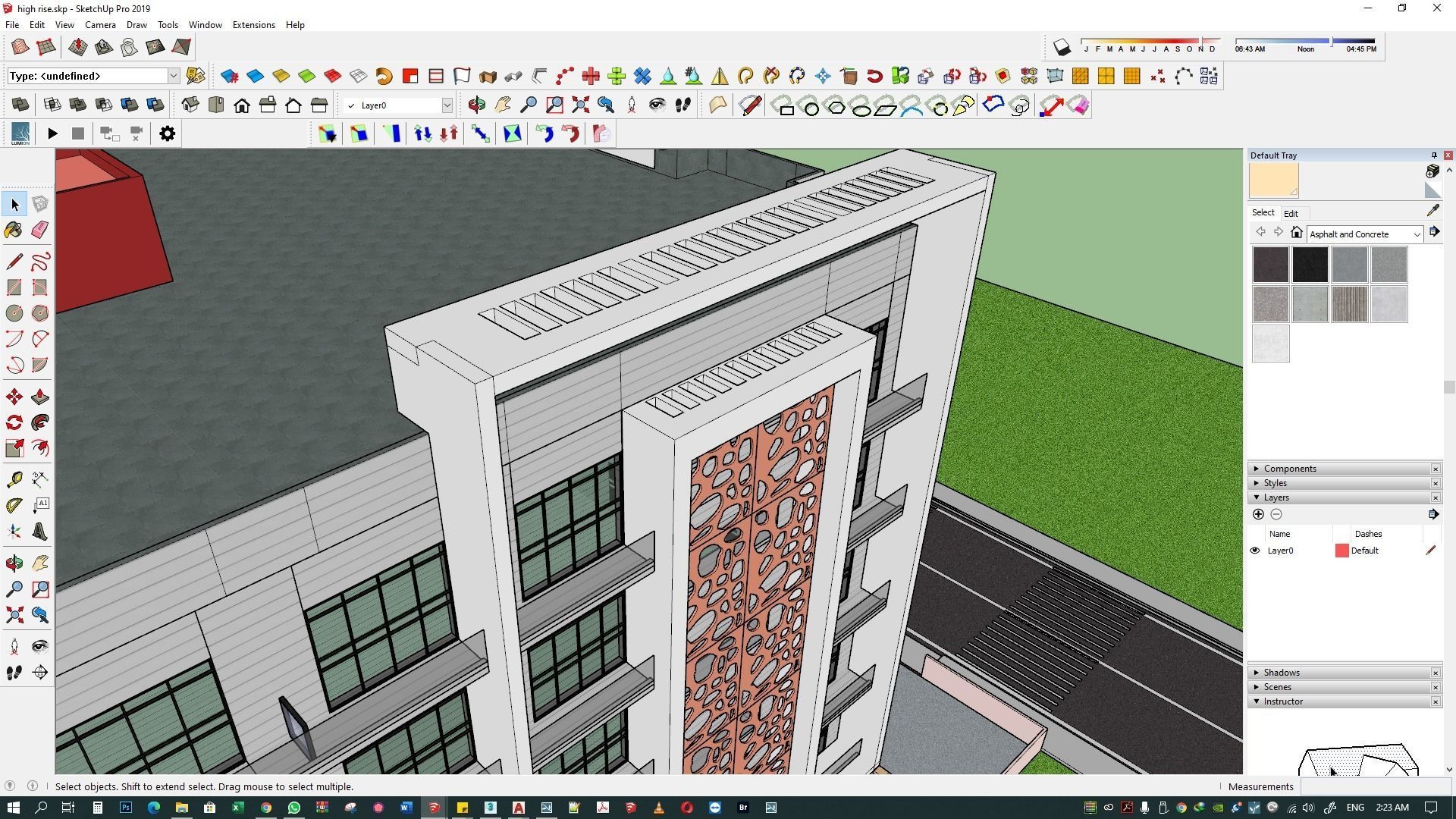Viewport: 1456px width, 819px height.
Task: Select the Pan hand tool in left toolbar
Action: 40,563
